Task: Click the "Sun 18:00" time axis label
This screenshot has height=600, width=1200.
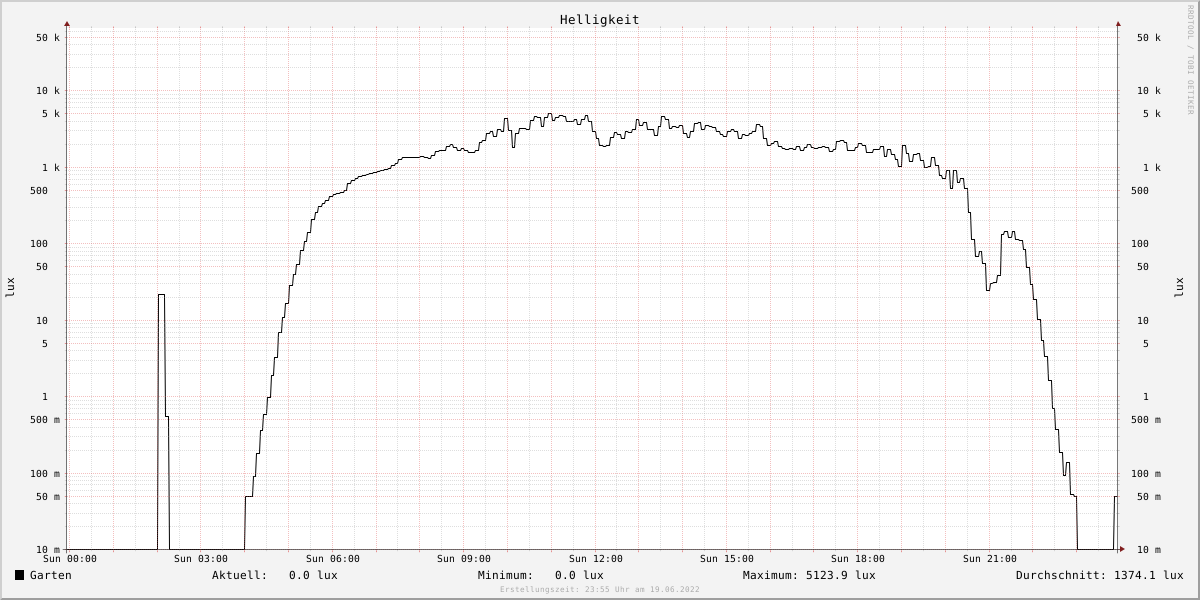Action: (858, 559)
